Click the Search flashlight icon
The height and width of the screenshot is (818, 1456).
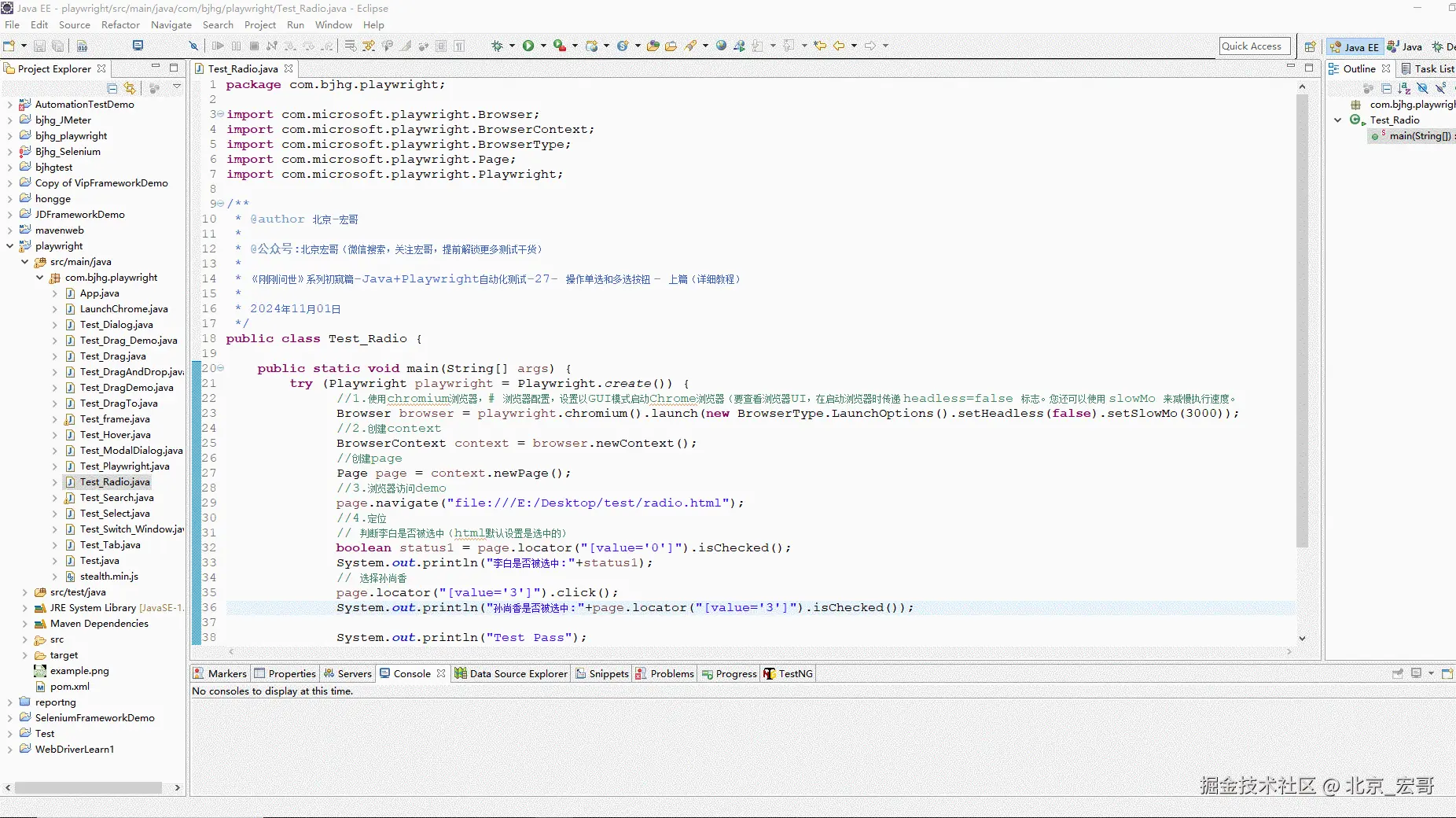tap(690, 46)
